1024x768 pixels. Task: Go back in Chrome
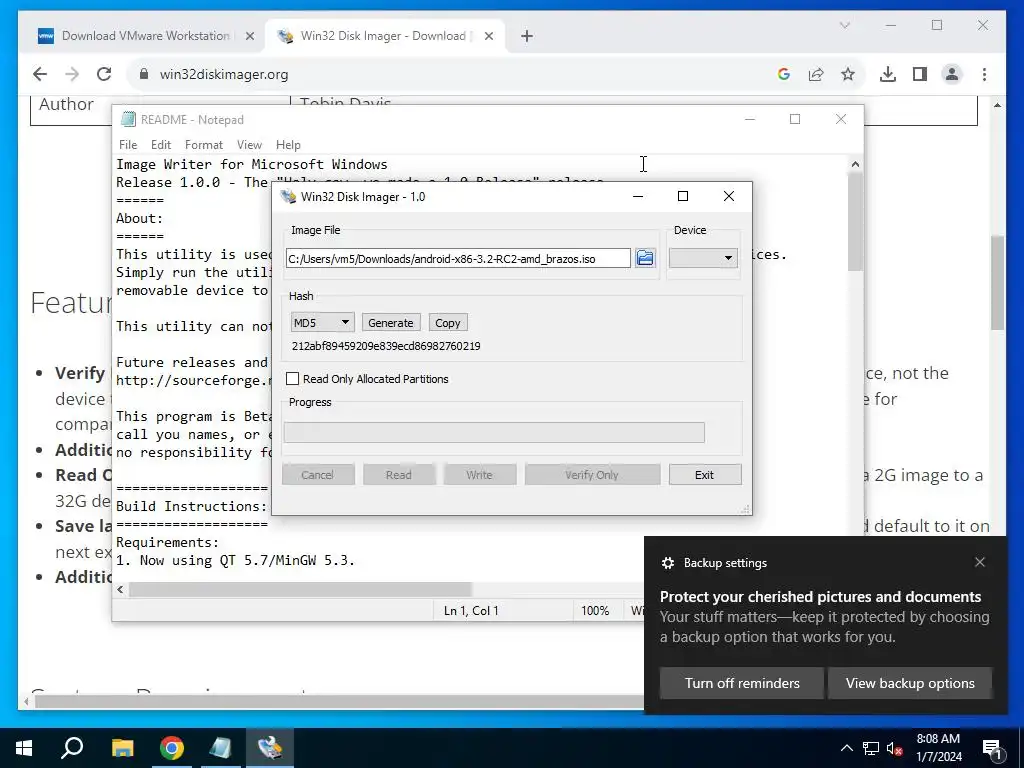[40, 74]
